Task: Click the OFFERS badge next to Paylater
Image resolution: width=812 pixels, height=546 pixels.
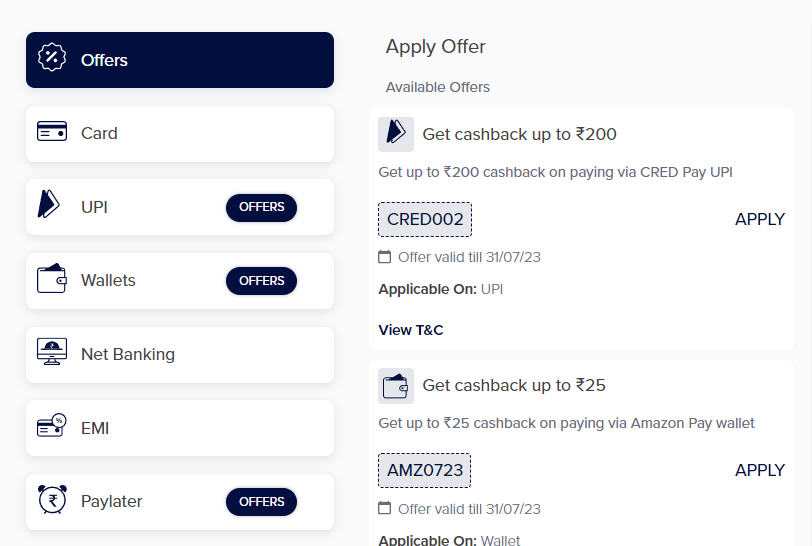Action: tap(262, 501)
